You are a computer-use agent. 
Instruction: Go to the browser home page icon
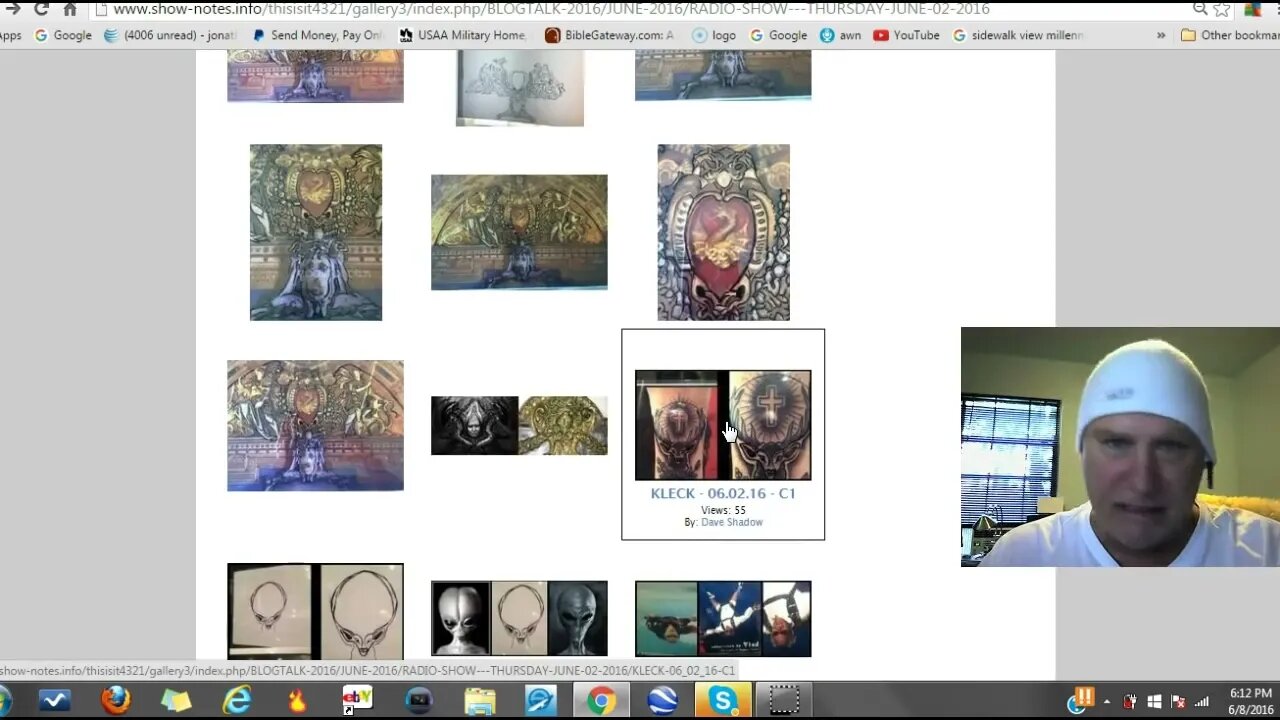(x=70, y=9)
